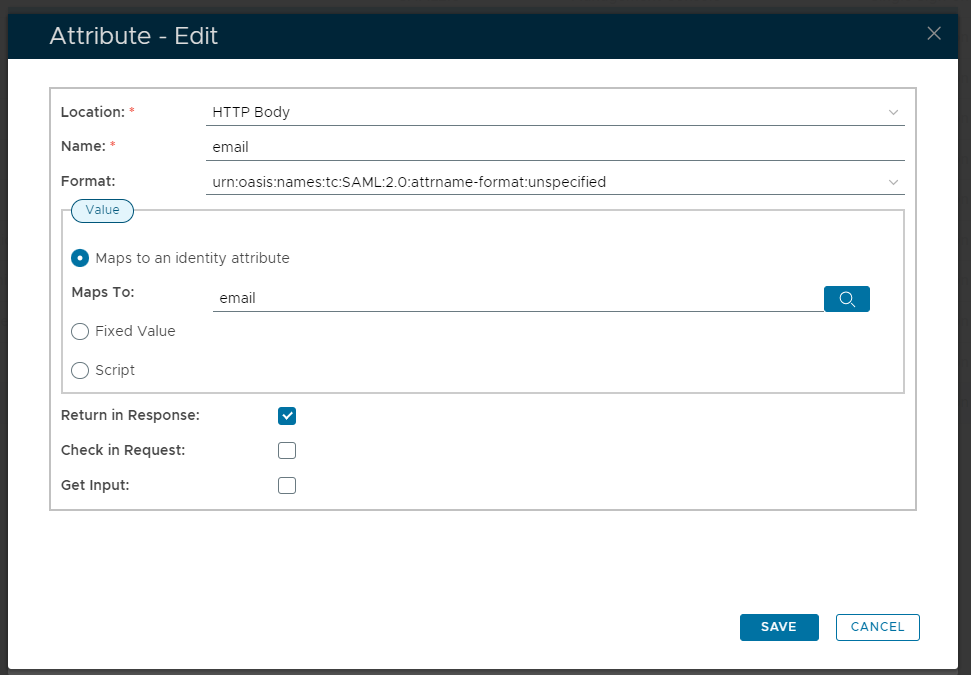Tick the Get Input checkbox

(287, 486)
